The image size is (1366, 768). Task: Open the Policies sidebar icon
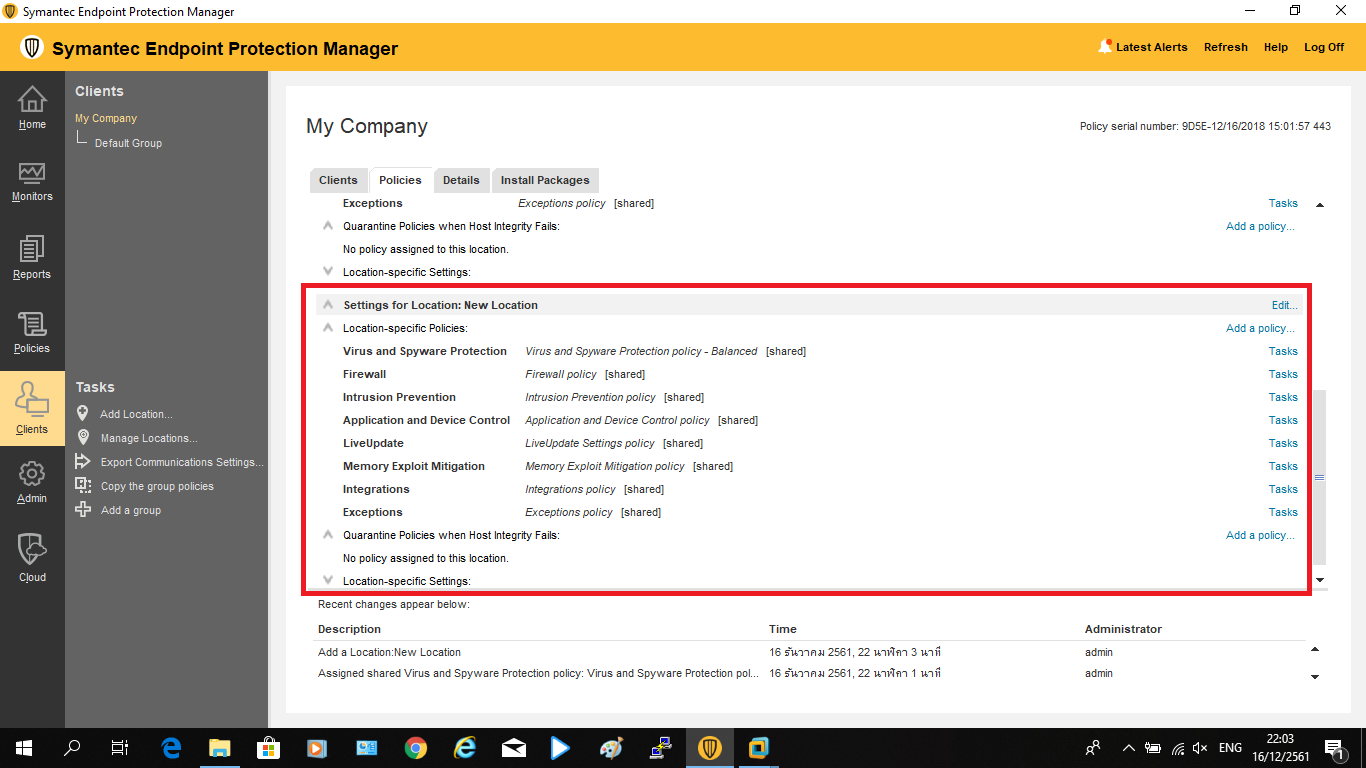[x=32, y=331]
